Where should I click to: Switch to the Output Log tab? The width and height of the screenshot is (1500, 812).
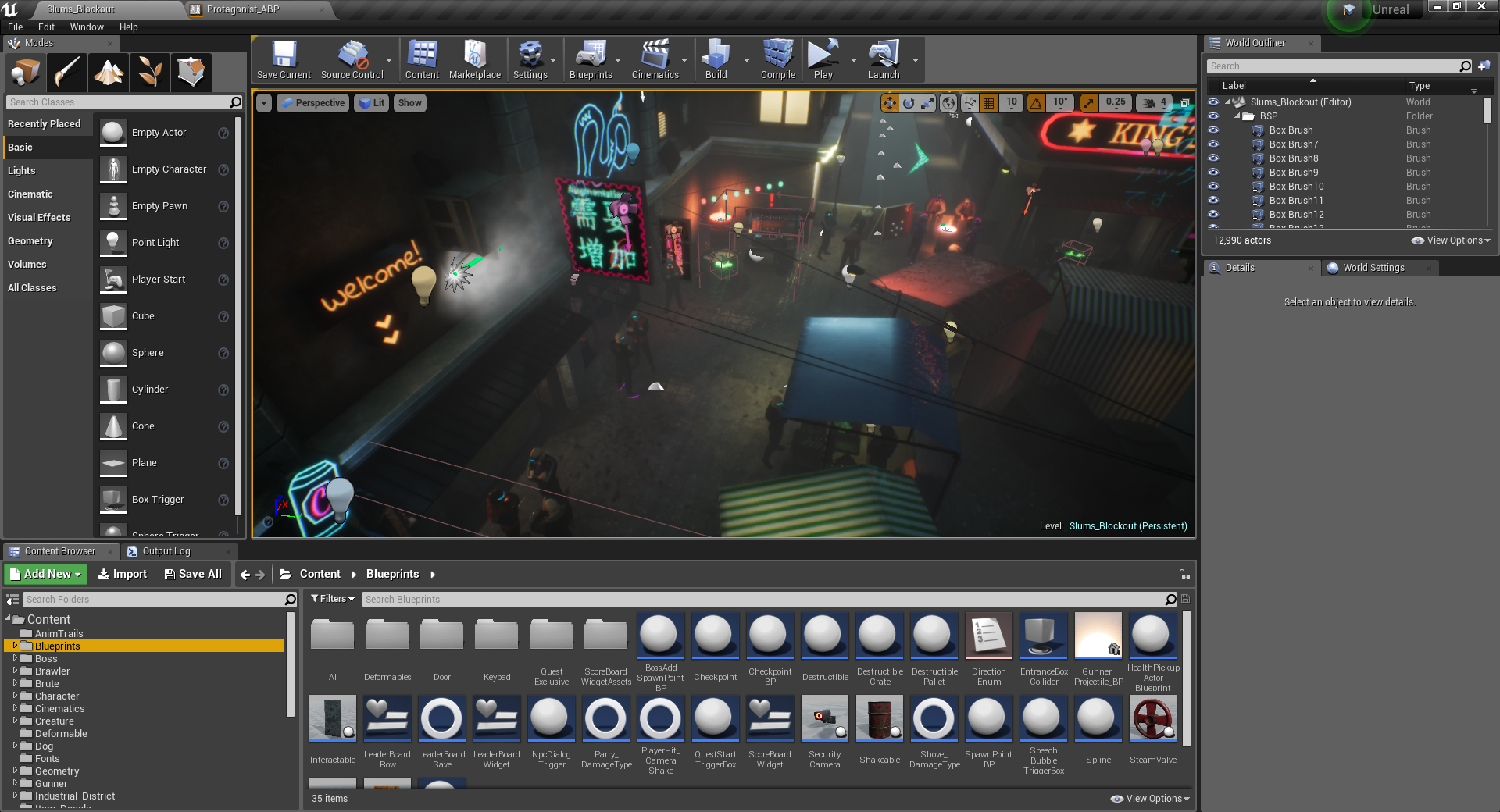166,551
